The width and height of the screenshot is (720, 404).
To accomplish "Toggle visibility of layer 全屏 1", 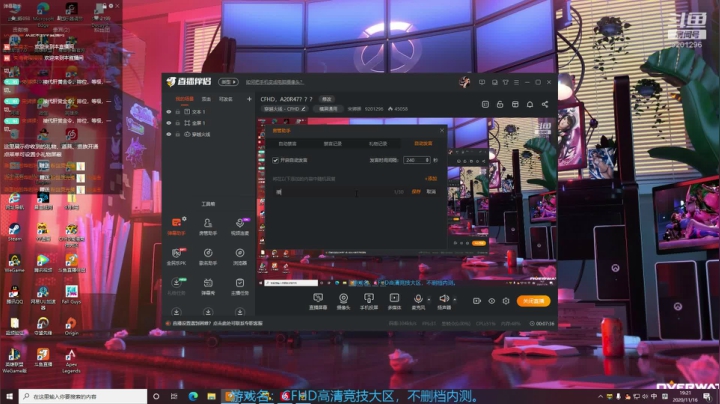I will (169, 123).
